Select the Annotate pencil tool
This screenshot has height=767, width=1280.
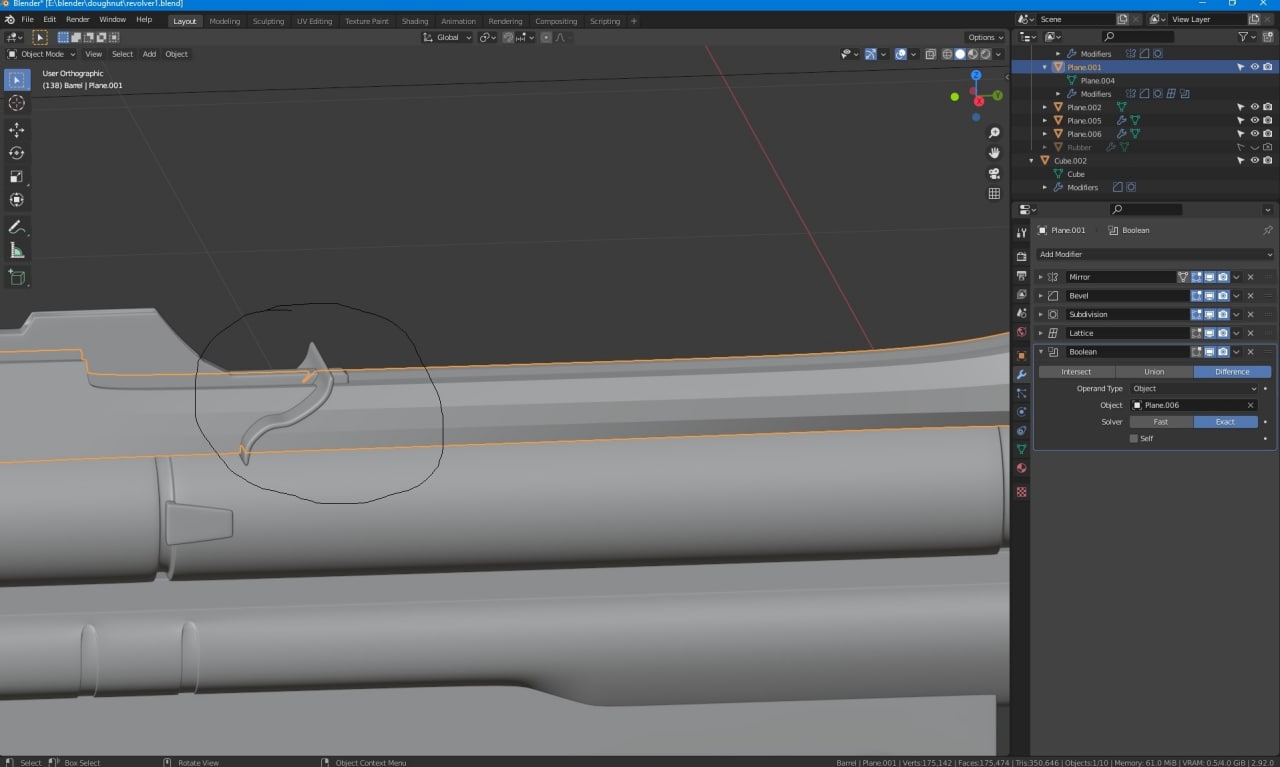[17, 227]
